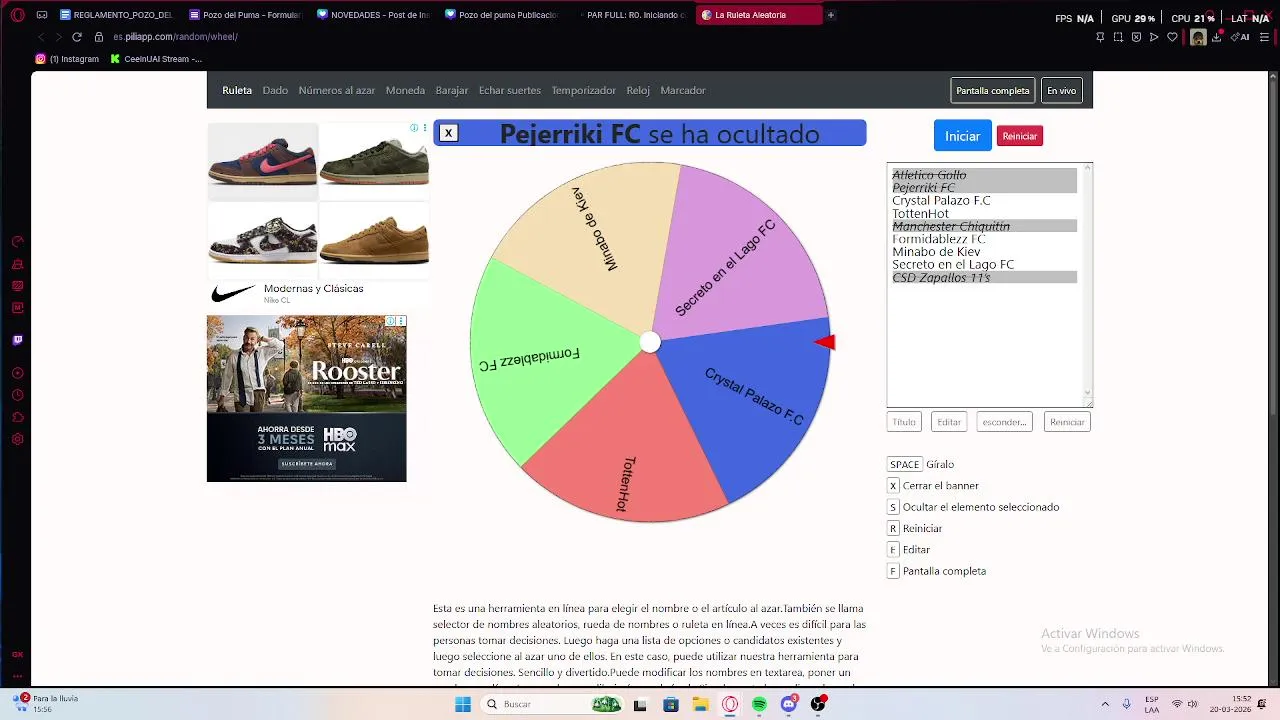Click the Opera GX taskbar icon

click(730, 704)
